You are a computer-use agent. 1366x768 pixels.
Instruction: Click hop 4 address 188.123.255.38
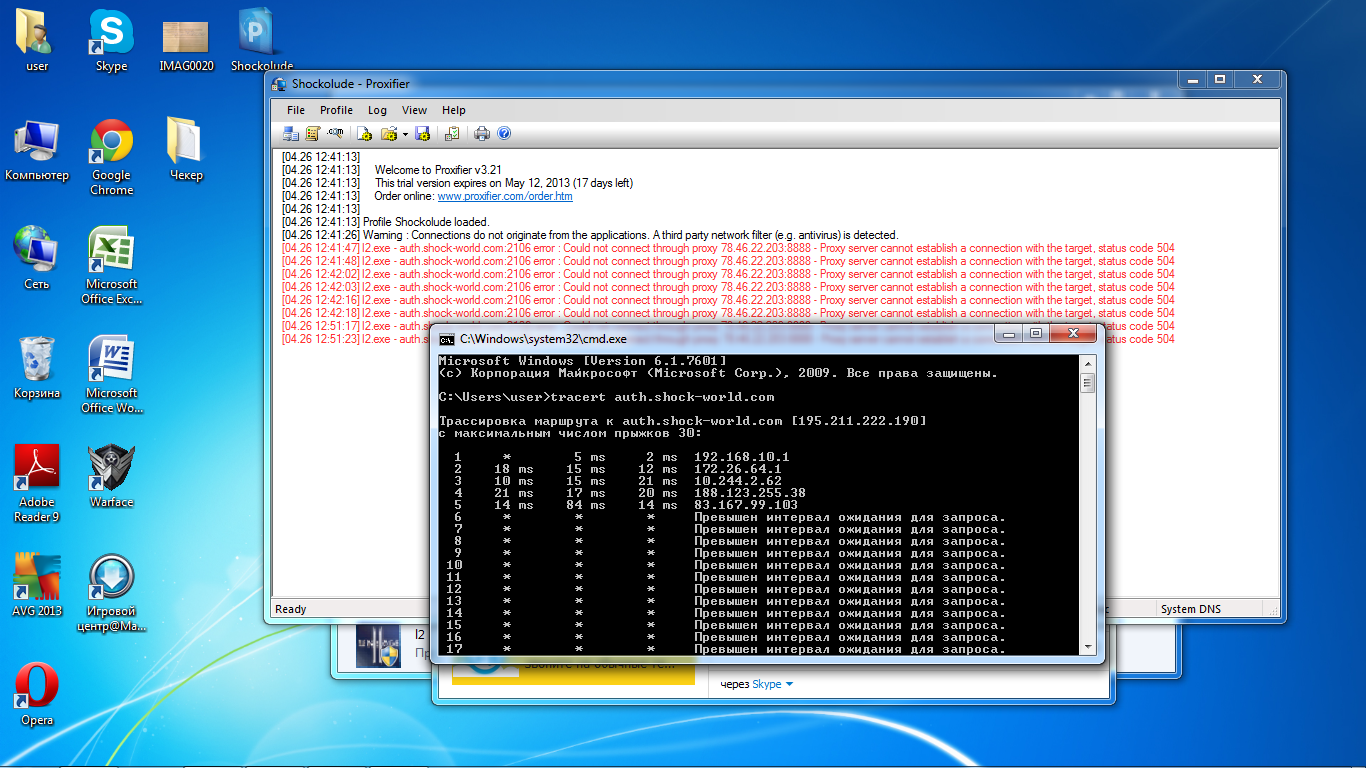tap(749, 493)
